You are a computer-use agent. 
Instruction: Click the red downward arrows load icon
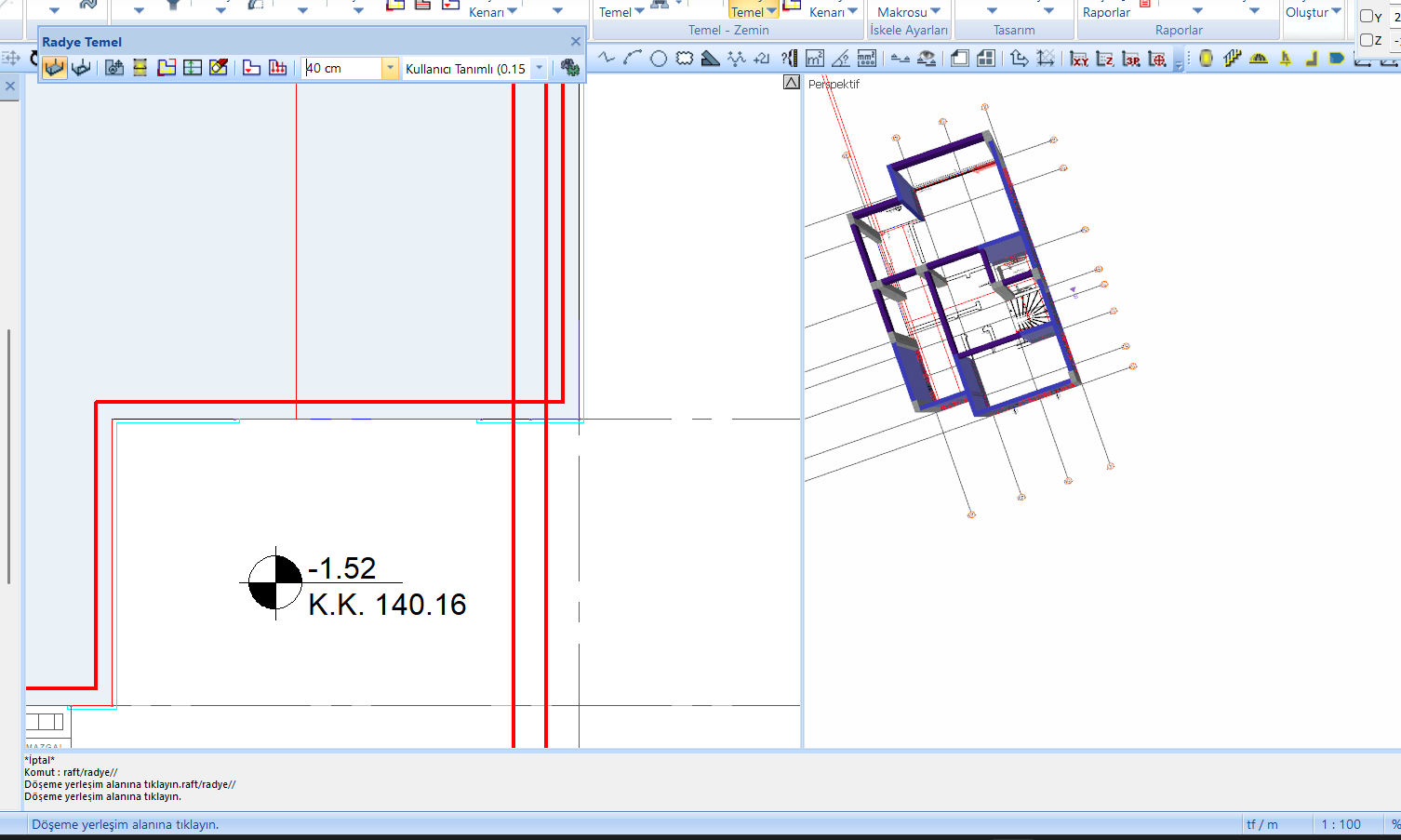[x=277, y=68]
